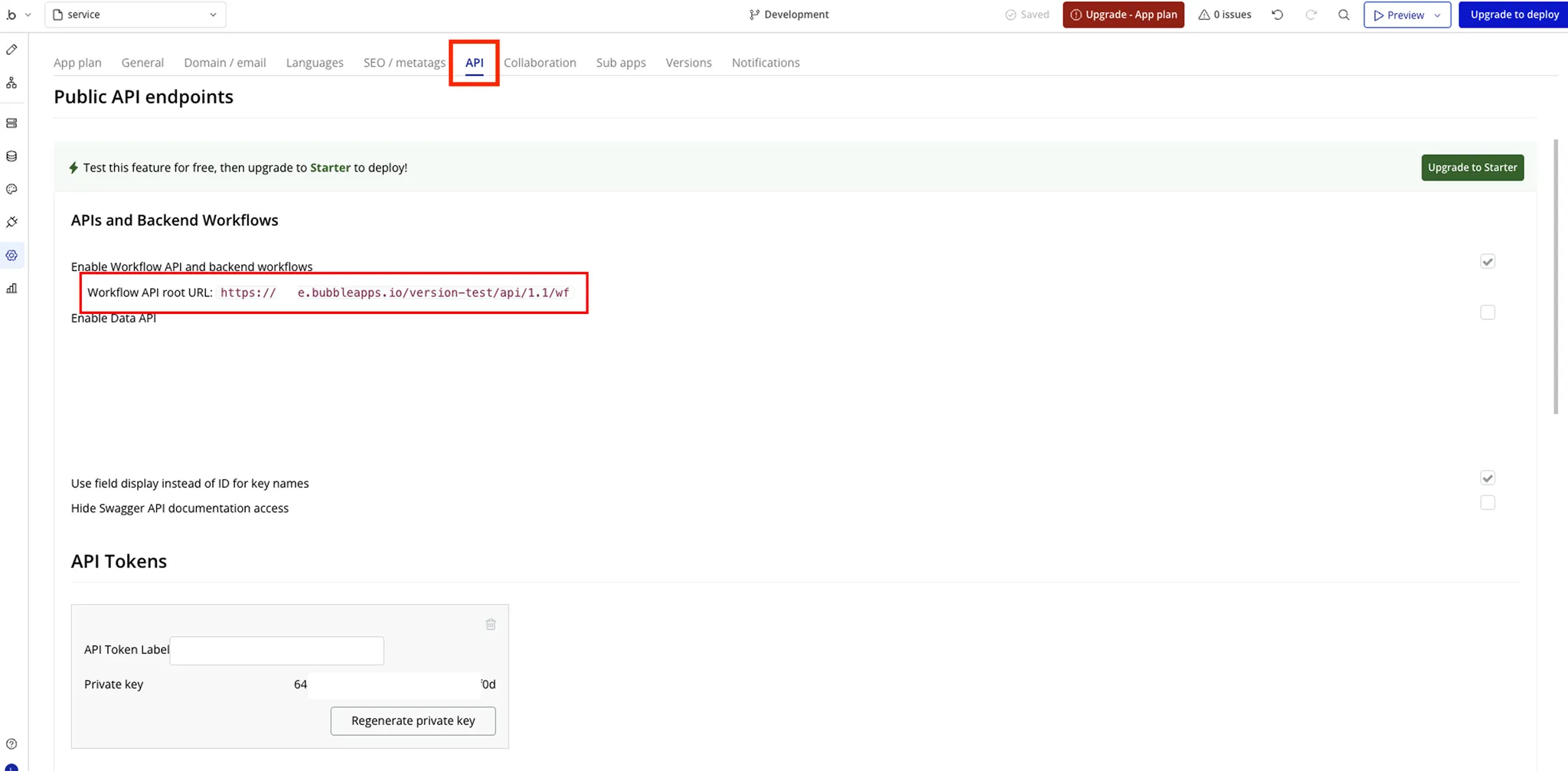
Task: Click the Public API endpoints heading
Action: coord(143,96)
